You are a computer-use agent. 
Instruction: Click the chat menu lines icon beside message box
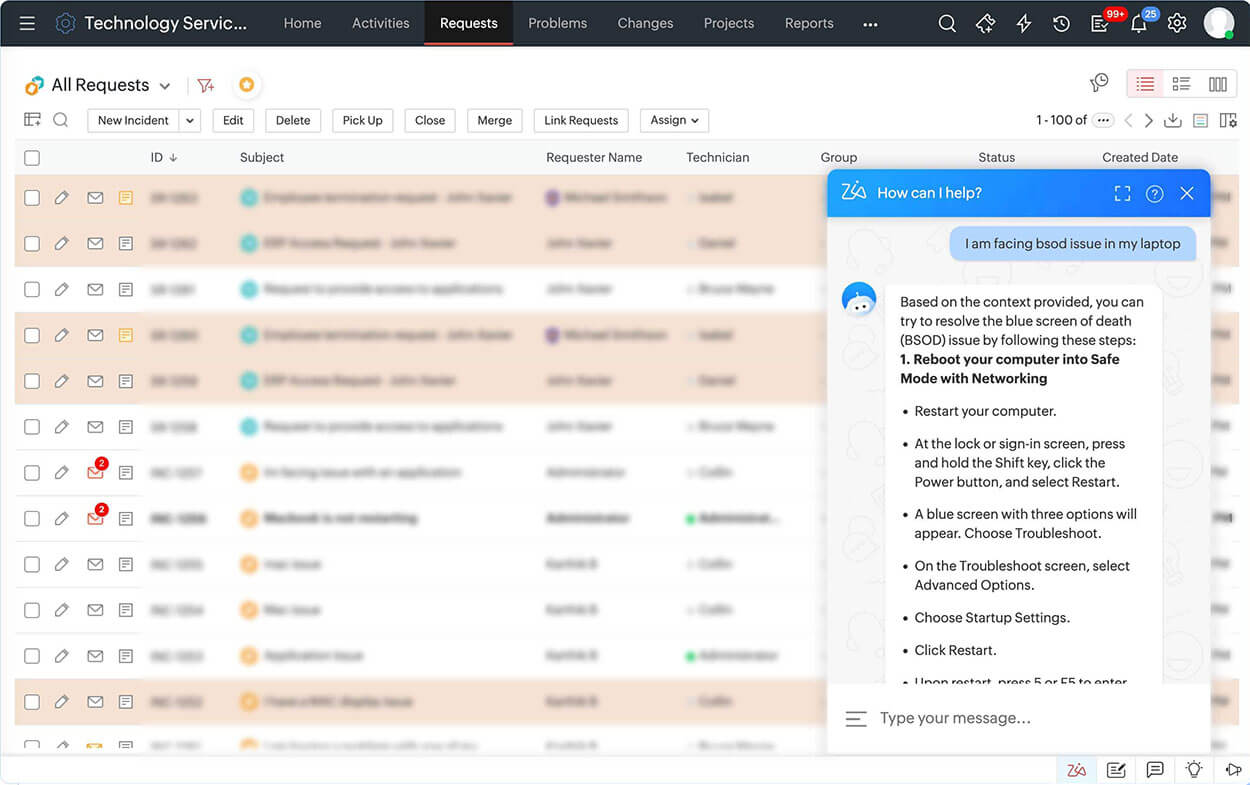pos(855,718)
